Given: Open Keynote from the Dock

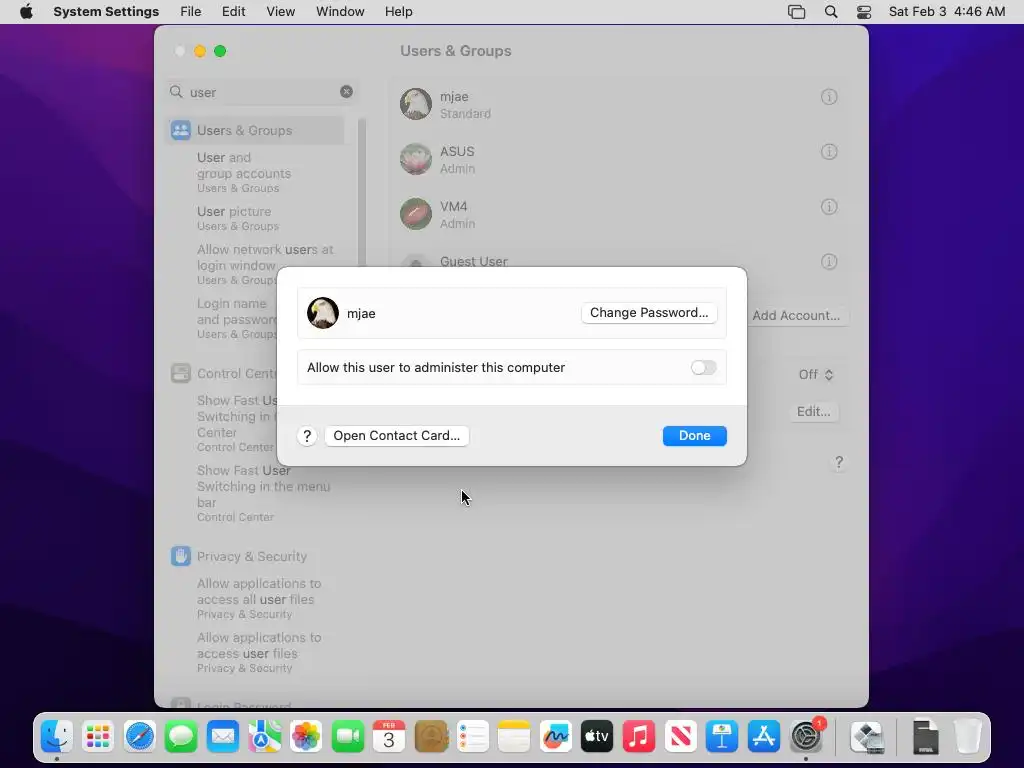Looking at the screenshot, I should [x=722, y=737].
